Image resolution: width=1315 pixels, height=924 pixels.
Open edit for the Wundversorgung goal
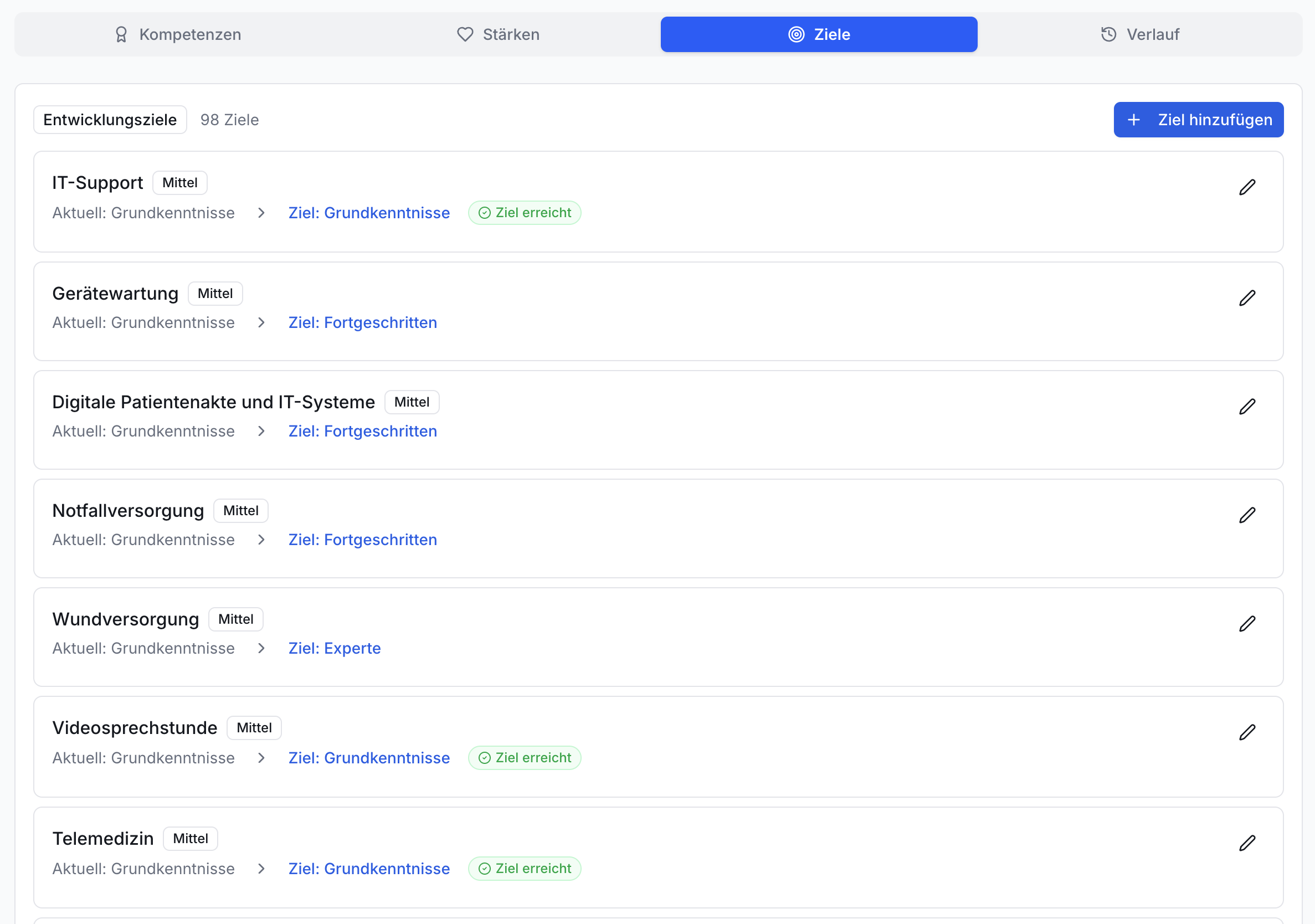coord(1247,624)
